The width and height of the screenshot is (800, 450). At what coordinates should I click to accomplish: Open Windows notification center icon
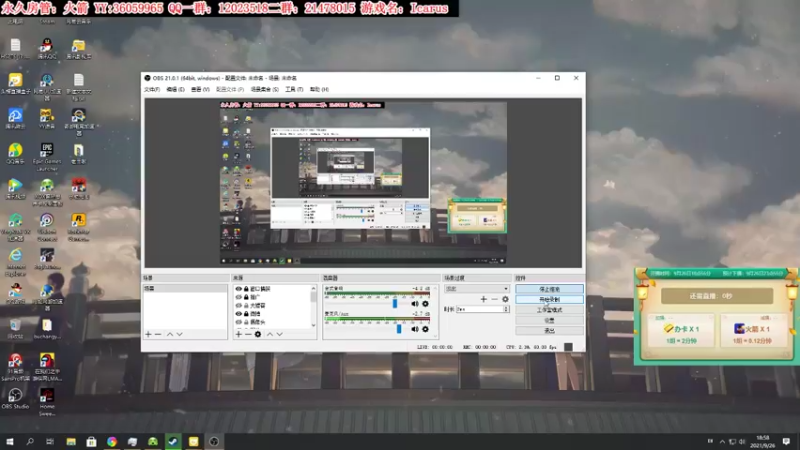(x=786, y=441)
